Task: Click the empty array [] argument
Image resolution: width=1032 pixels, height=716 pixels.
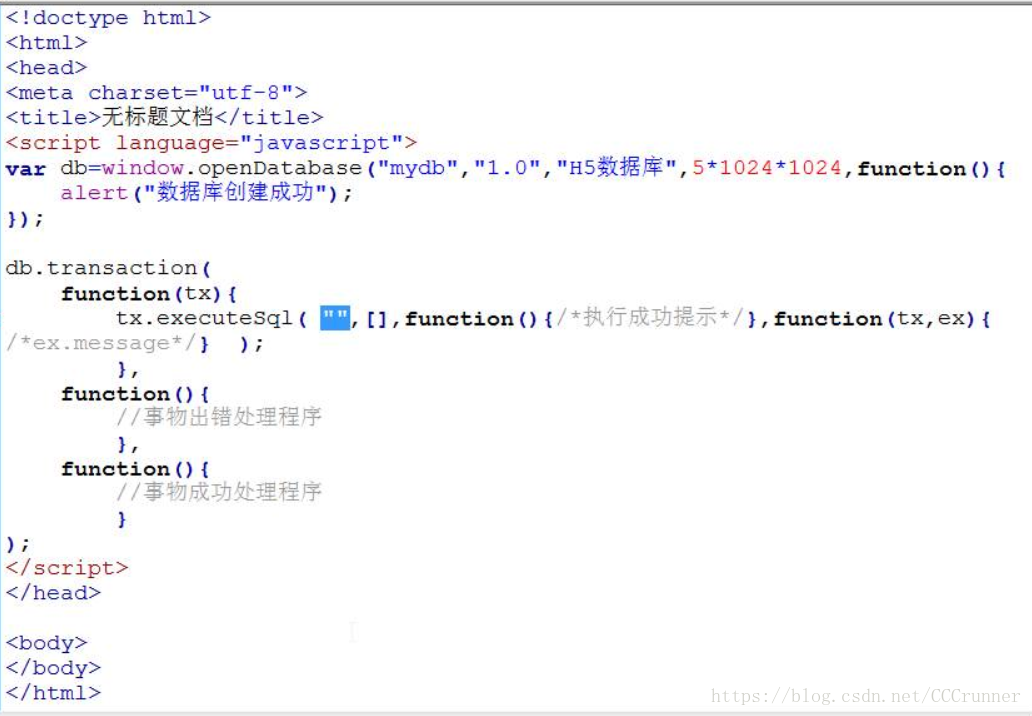Action: pos(376,319)
